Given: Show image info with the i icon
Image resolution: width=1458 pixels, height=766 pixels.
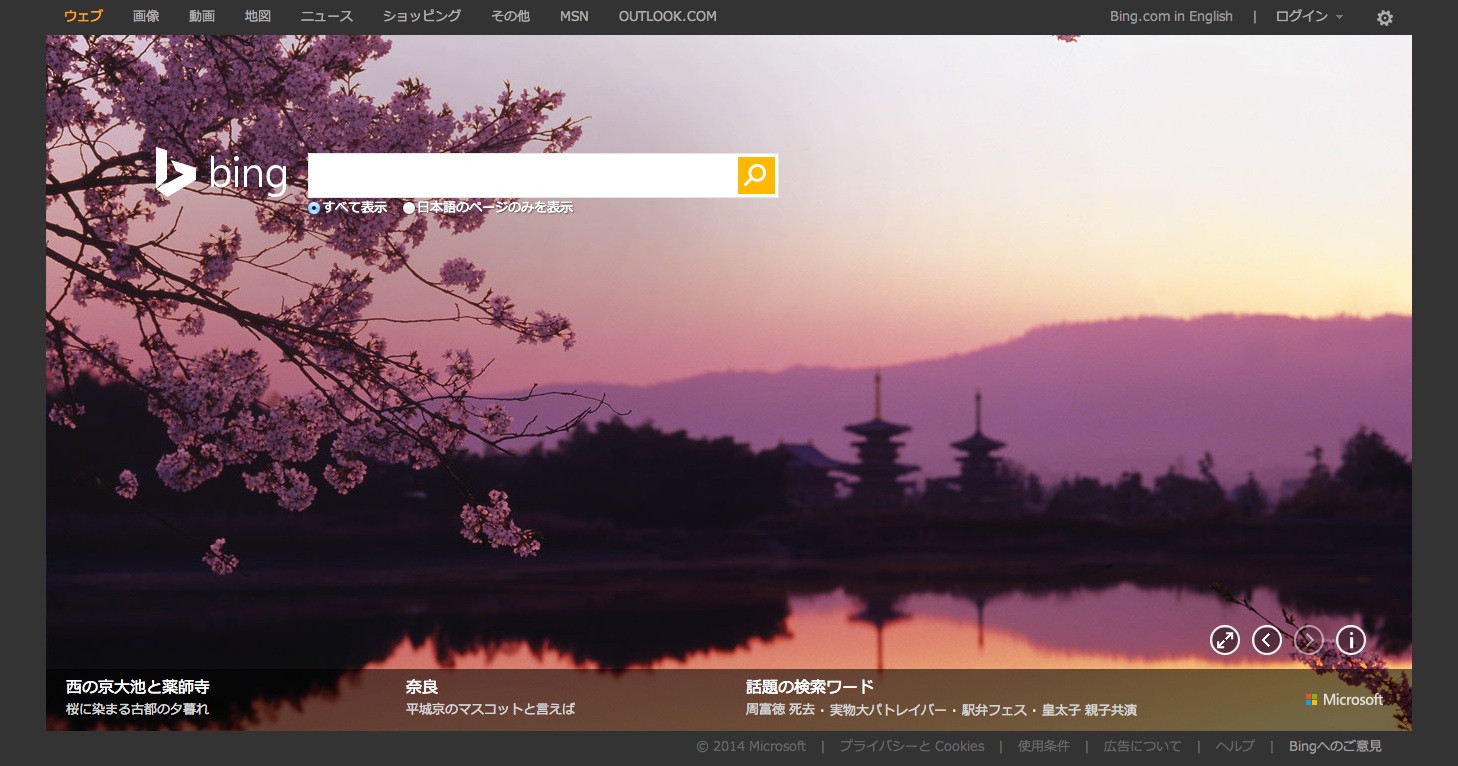Looking at the screenshot, I should 1350,640.
